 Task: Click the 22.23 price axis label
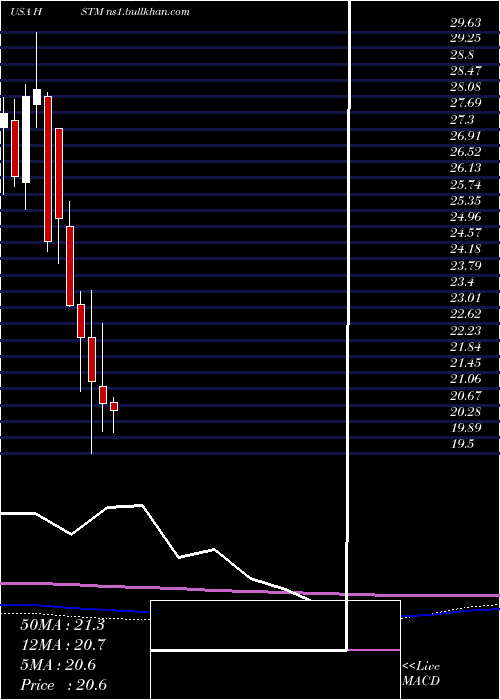465,331
